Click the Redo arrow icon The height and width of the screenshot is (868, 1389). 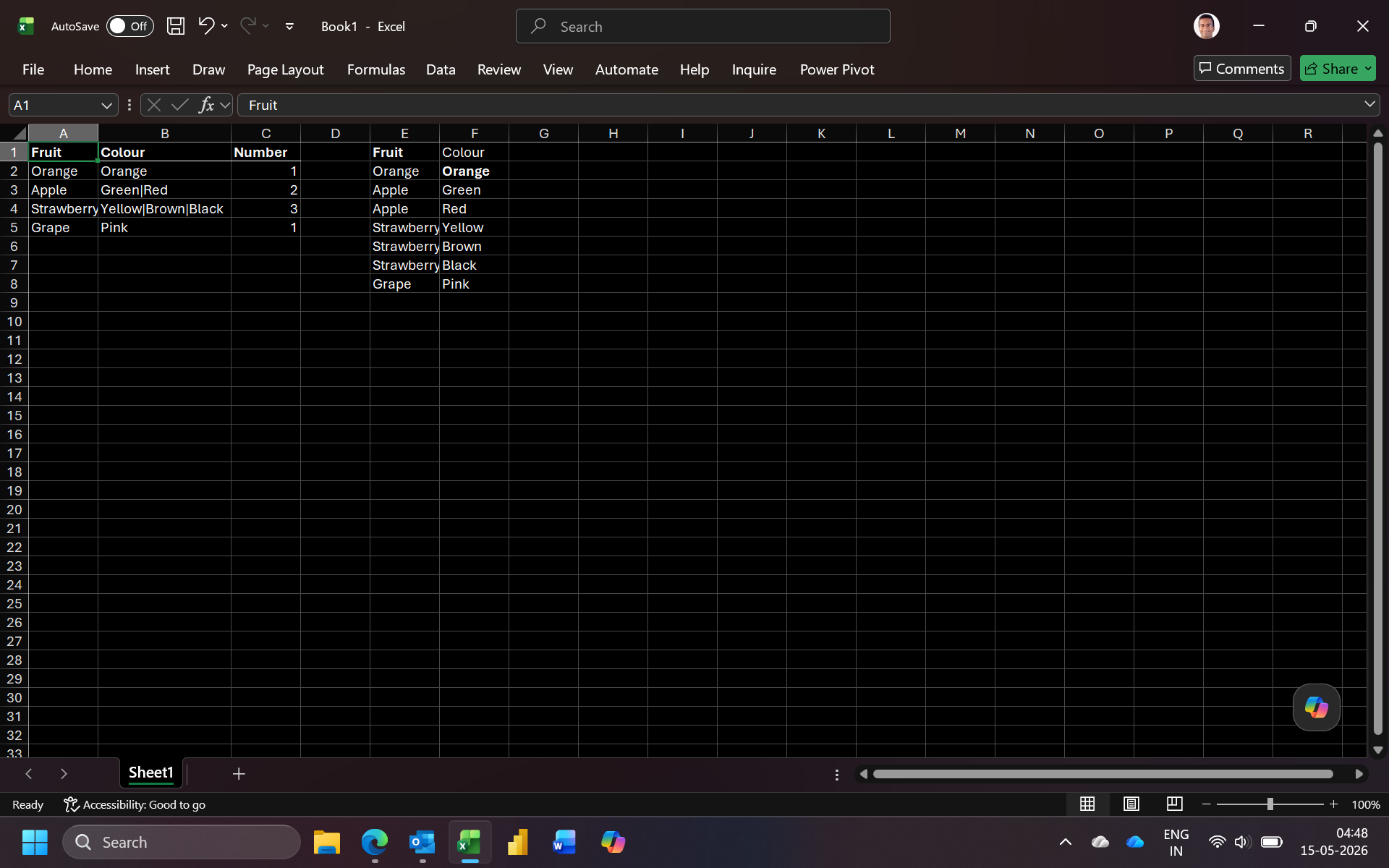click(x=248, y=26)
